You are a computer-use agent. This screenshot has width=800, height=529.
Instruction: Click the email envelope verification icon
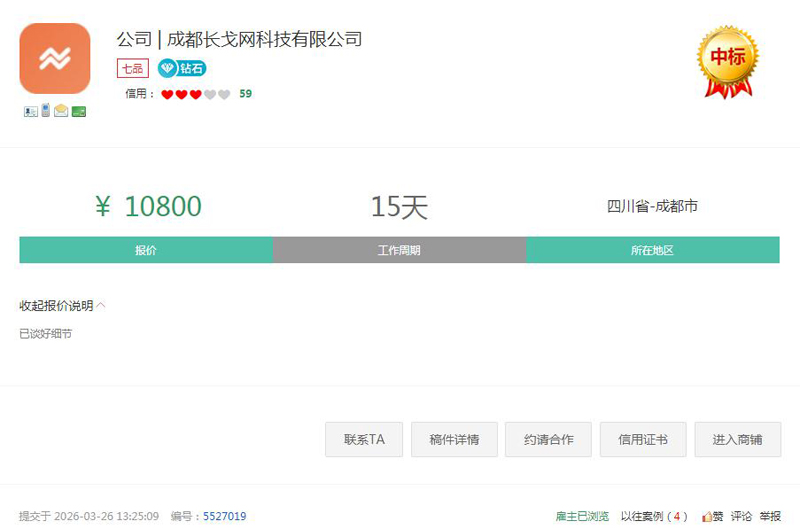[61, 111]
